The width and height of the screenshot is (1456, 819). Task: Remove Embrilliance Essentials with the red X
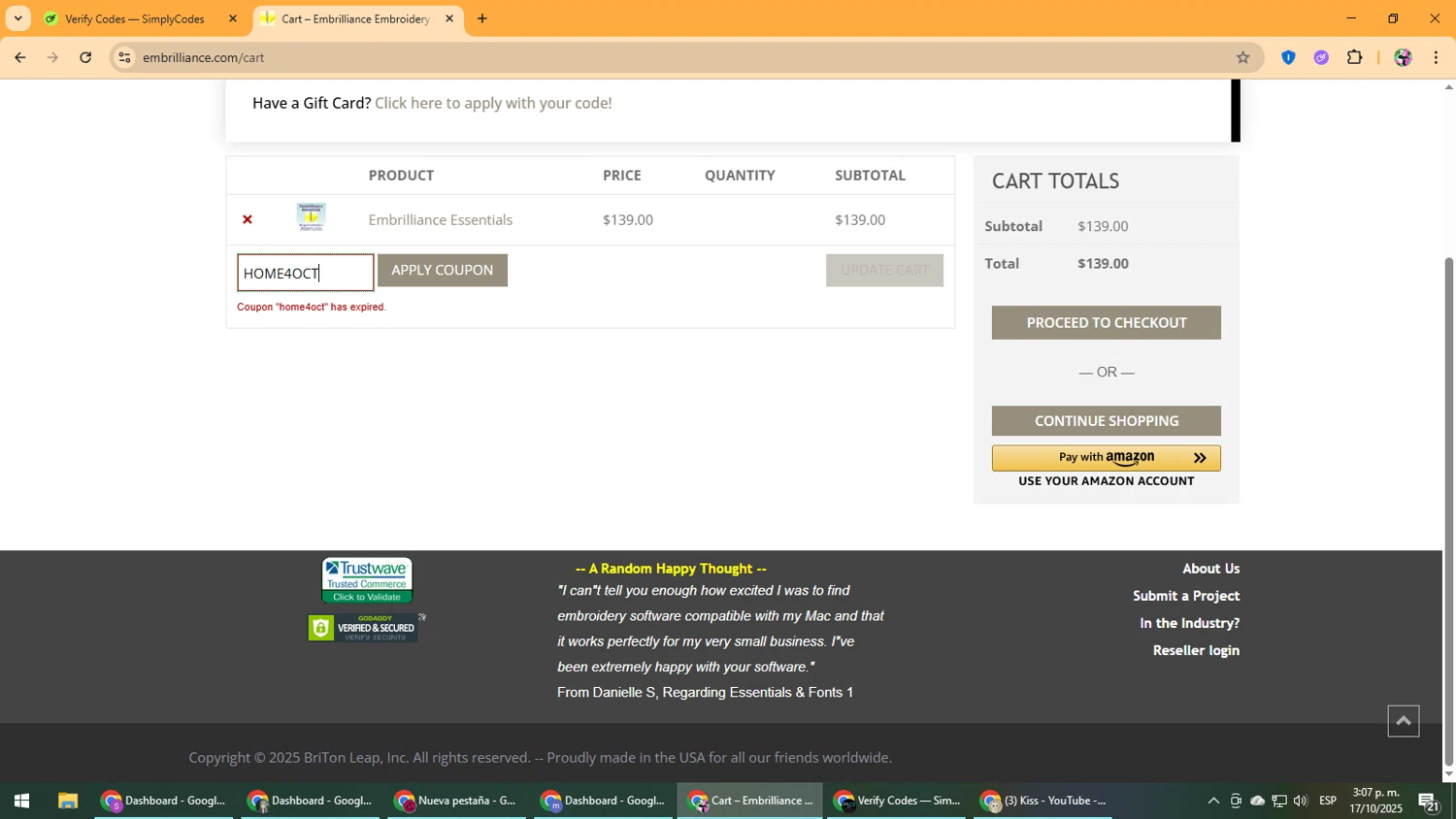[x=248, y=219]
